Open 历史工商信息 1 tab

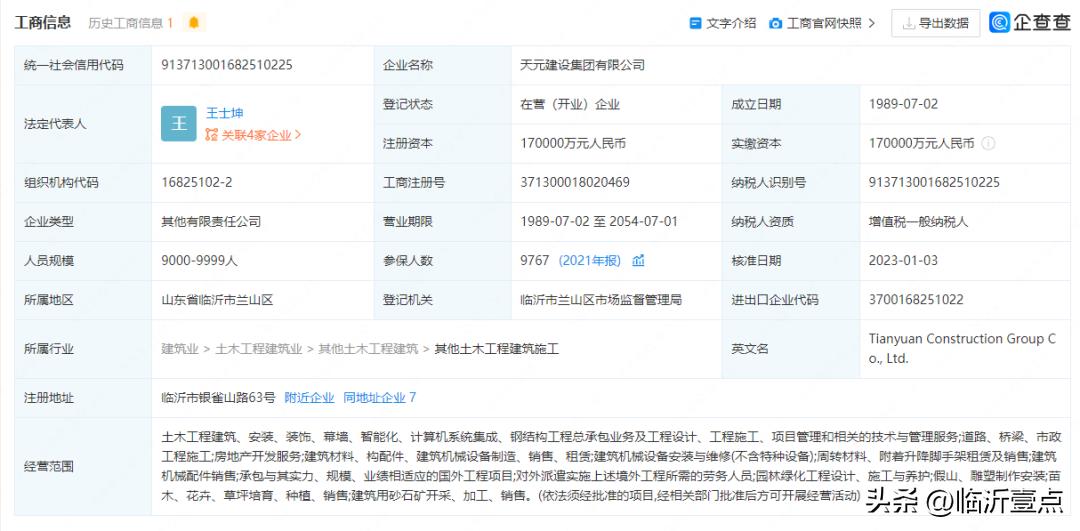point(130,23)
